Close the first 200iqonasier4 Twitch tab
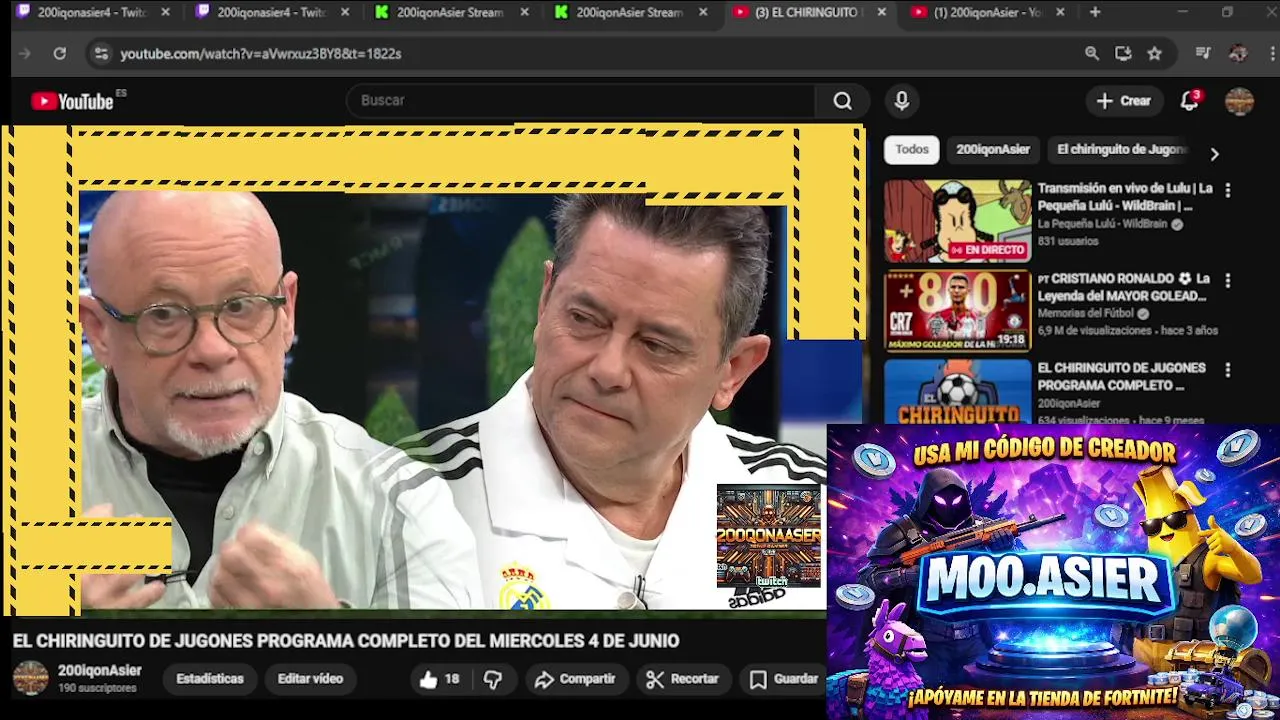Viewport: 1280px width, 720px height. click(165, 12)
